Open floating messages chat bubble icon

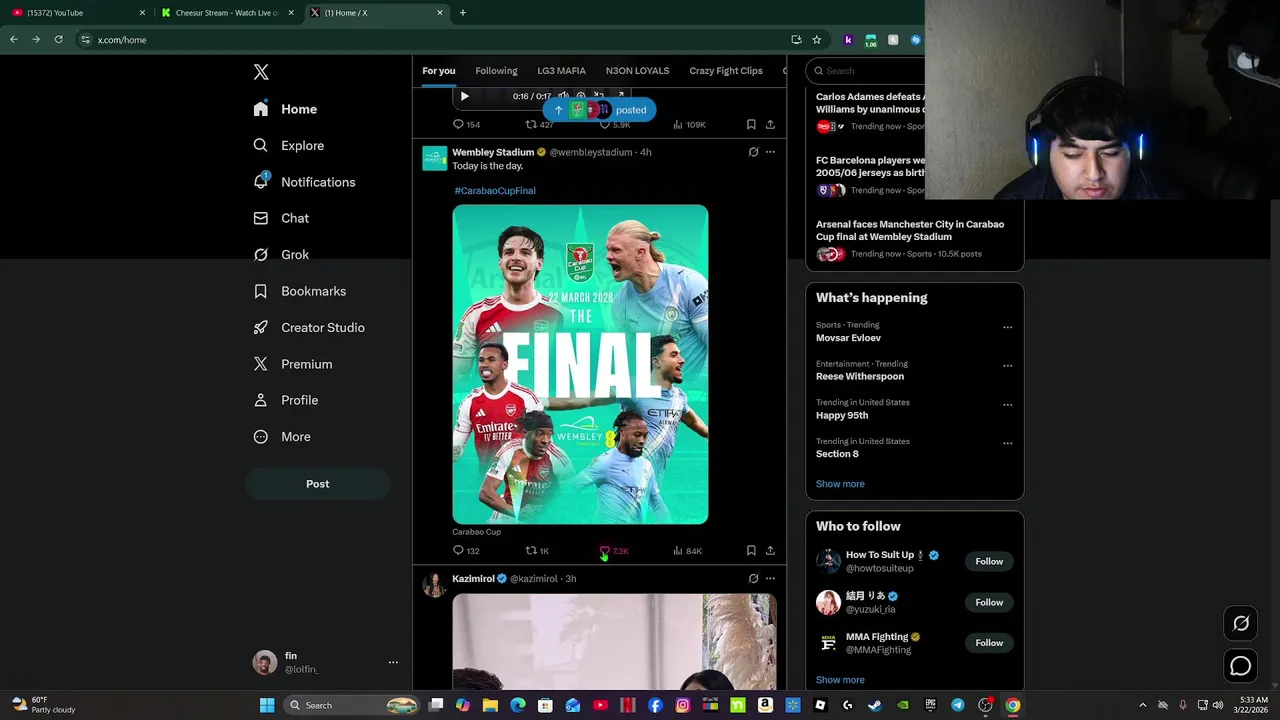[1241, 665]
